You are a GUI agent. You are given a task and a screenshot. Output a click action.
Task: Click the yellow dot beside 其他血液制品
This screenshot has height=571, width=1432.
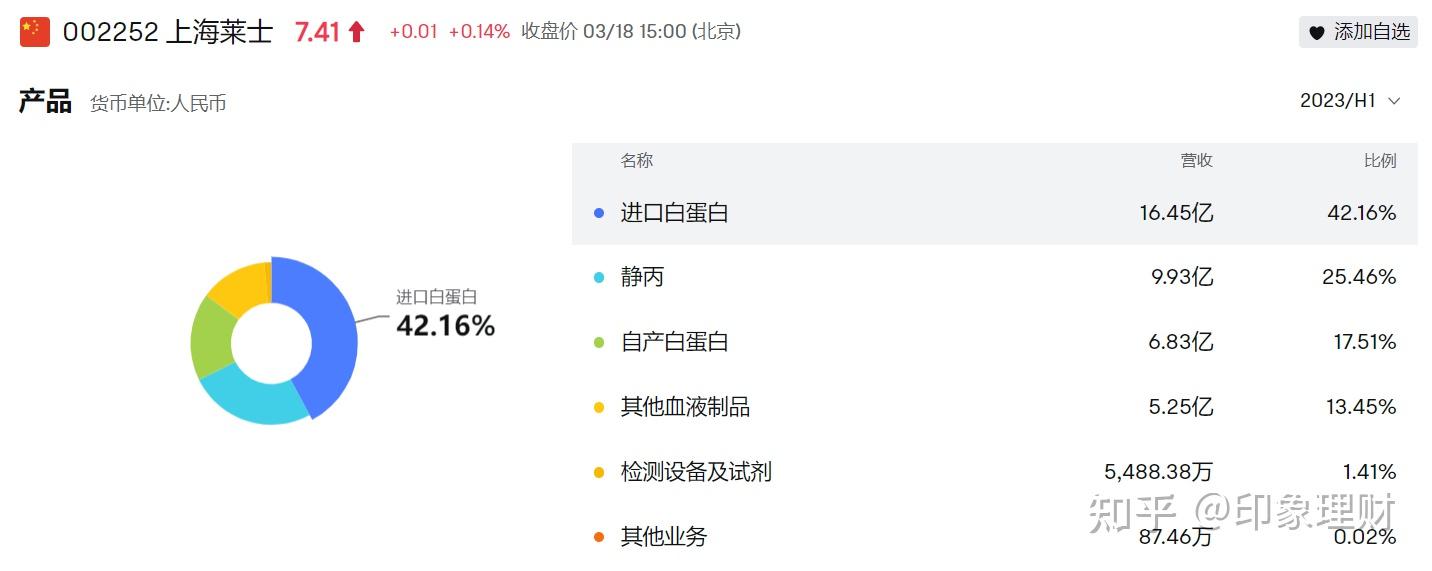(x=599, y=407)
